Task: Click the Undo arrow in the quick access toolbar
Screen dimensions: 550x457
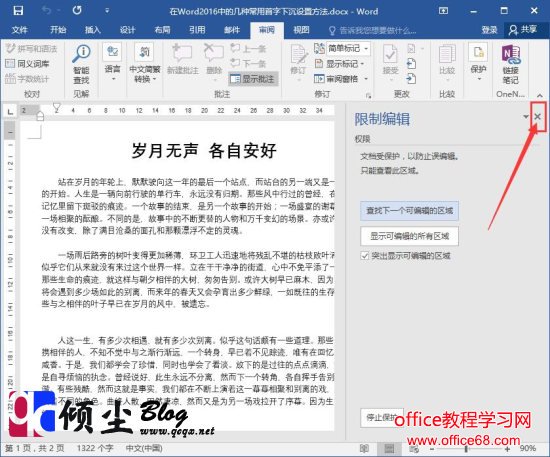Action: click(x=47, y=11)
